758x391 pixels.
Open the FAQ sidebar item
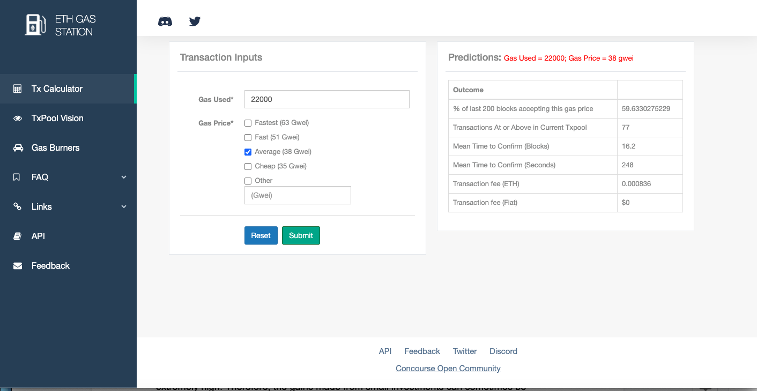point(68,177)
